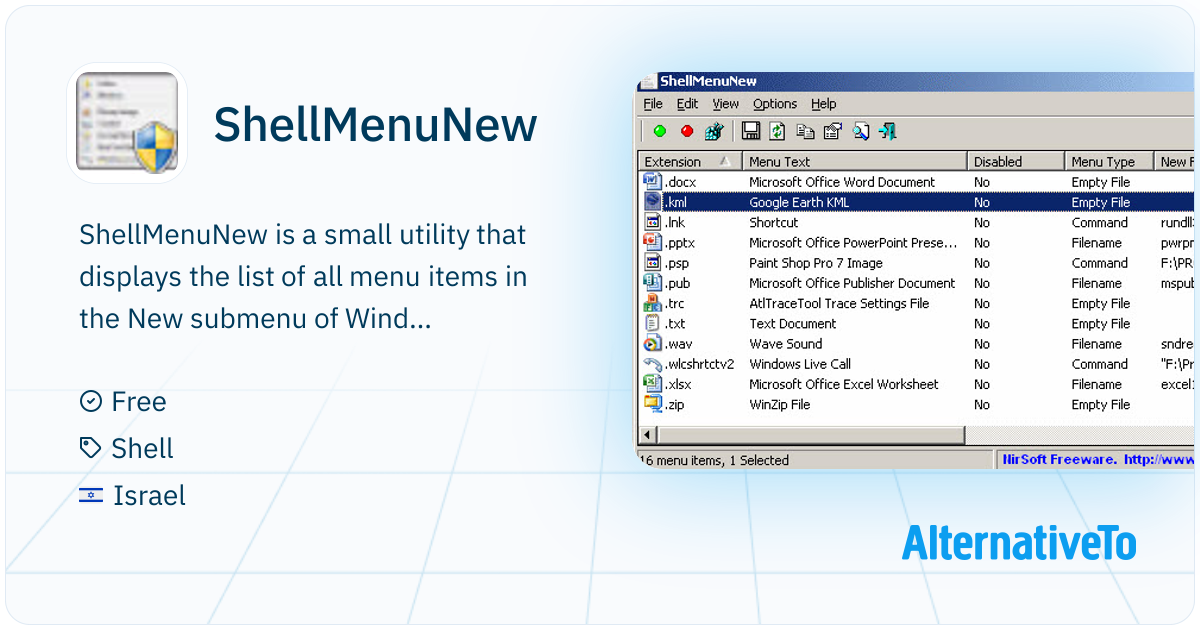Image resolution: width=1200 pixels, height=630 pixels.
Task: Click the horizontal scrollbar thumb
Action: point(810,435)
